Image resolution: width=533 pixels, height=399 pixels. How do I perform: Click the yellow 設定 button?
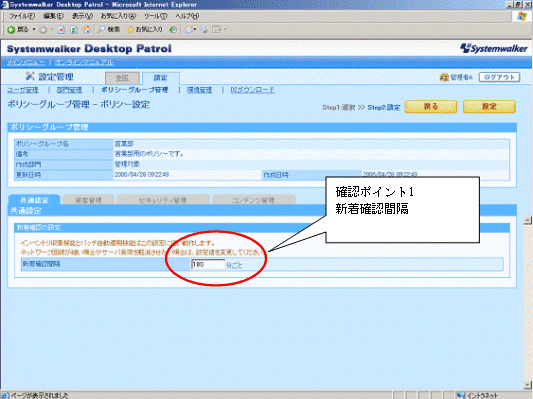(489, 106)
